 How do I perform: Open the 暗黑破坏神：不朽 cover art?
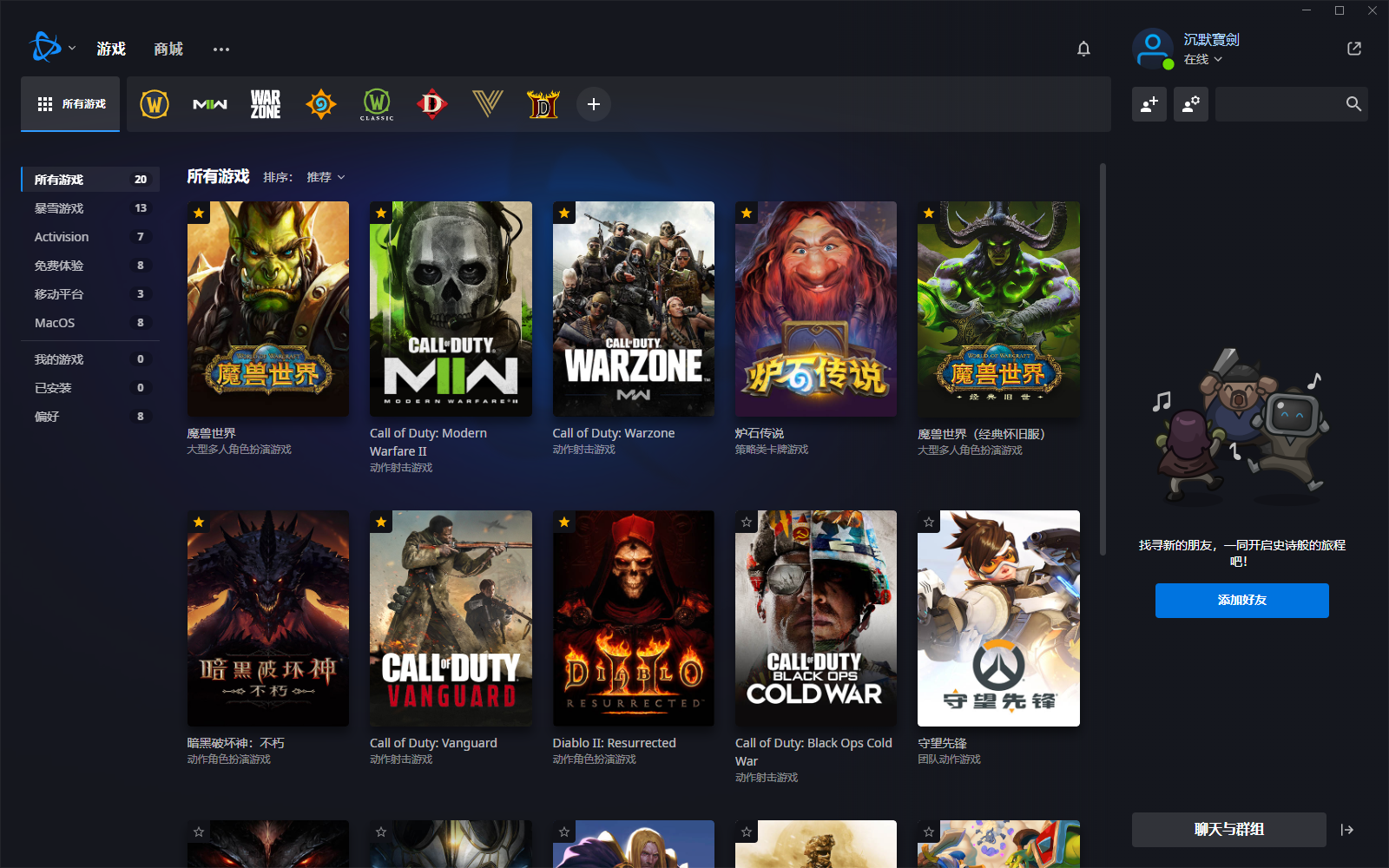point(268,618)
